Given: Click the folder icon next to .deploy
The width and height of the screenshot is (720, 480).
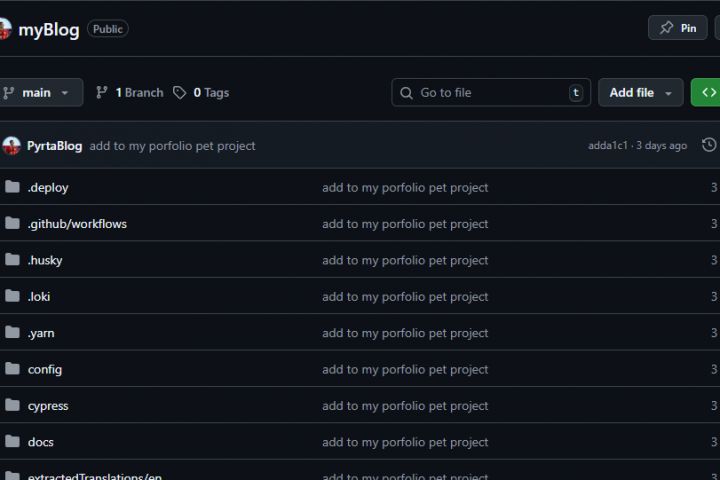Looking at the screenshot, I should [12, 187].
